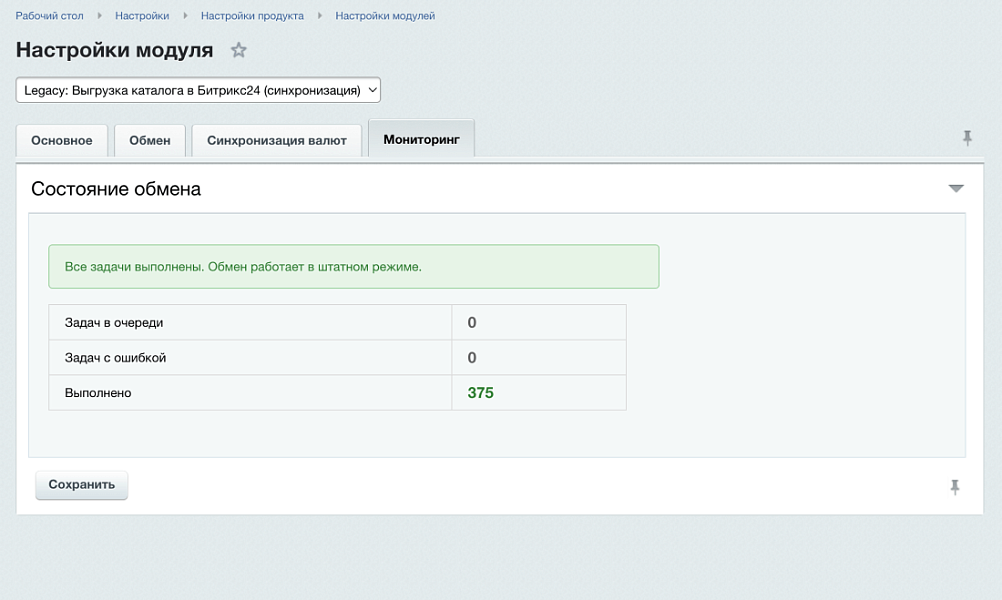Add page to favorites with star icon
The height and width of the screenshot is (600, 1002).
[238, 50]
